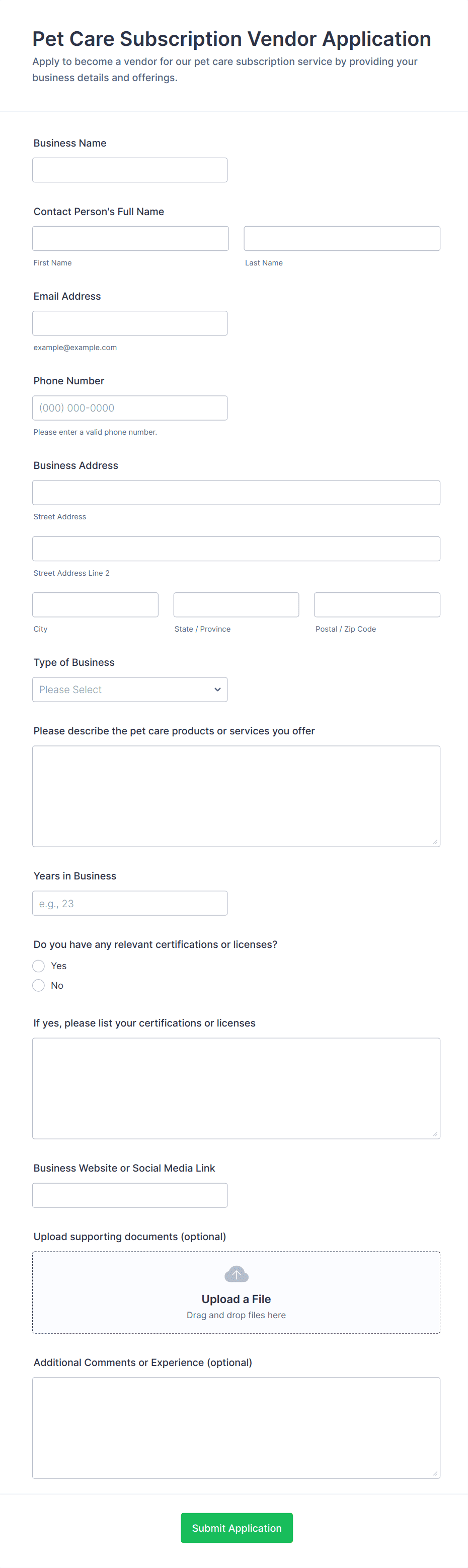This screenshot has height=1568, width=468.
Task: Select Yes for certifications or licenses
Action: pos(39,966)
